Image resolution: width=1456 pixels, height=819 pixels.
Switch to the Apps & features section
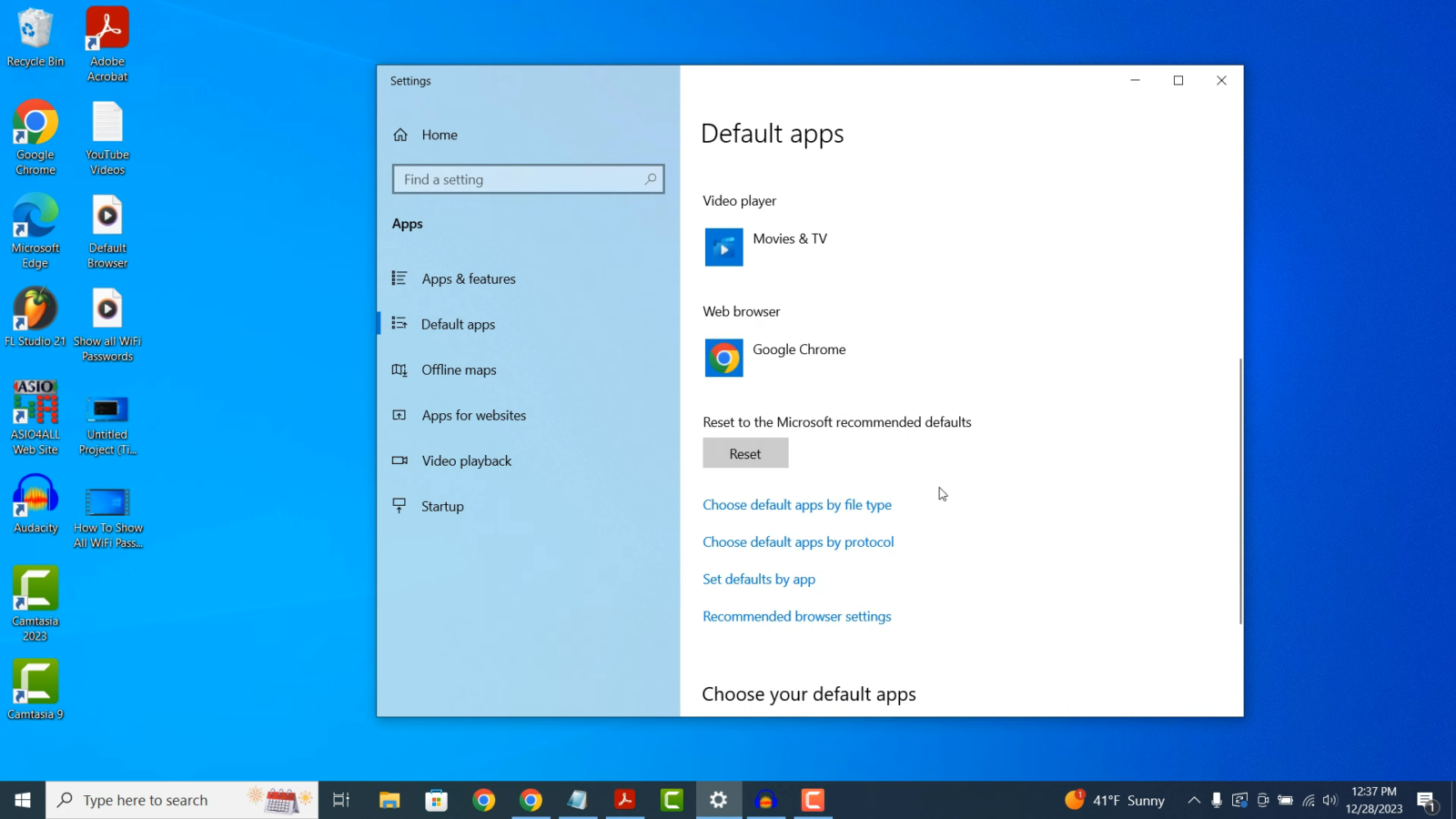(x=468, y=278)
